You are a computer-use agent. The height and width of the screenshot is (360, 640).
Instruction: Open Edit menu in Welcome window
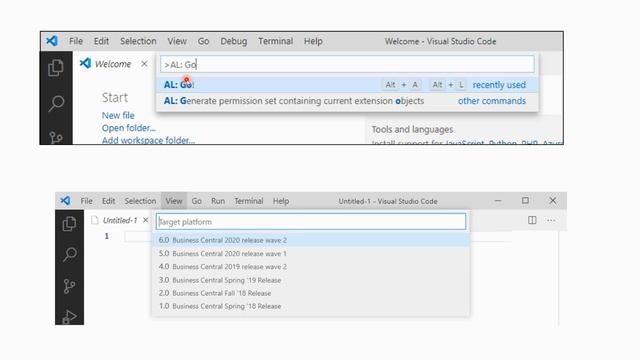[101, 41]
